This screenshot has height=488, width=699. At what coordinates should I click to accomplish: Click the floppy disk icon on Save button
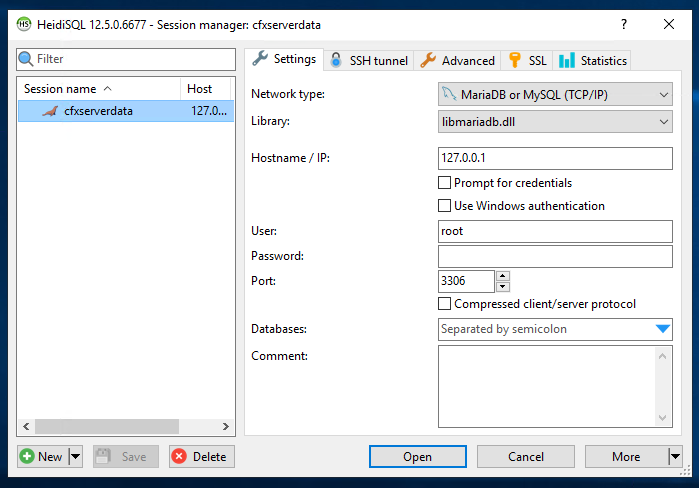(103, 456)
